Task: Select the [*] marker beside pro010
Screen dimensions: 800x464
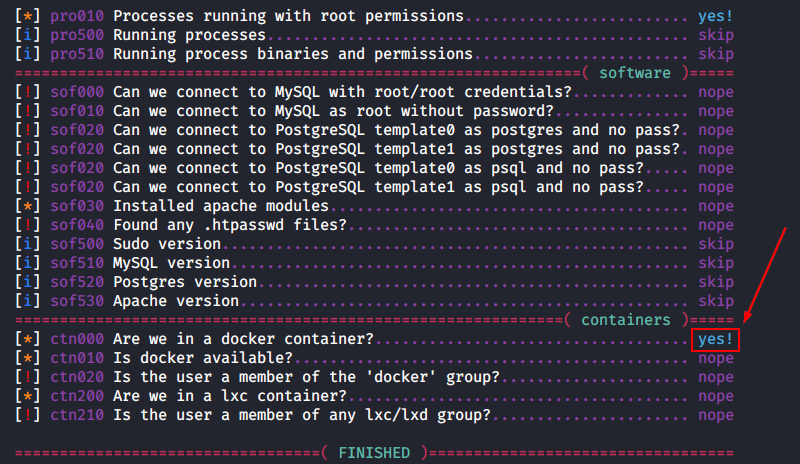Action: [28, 16]
